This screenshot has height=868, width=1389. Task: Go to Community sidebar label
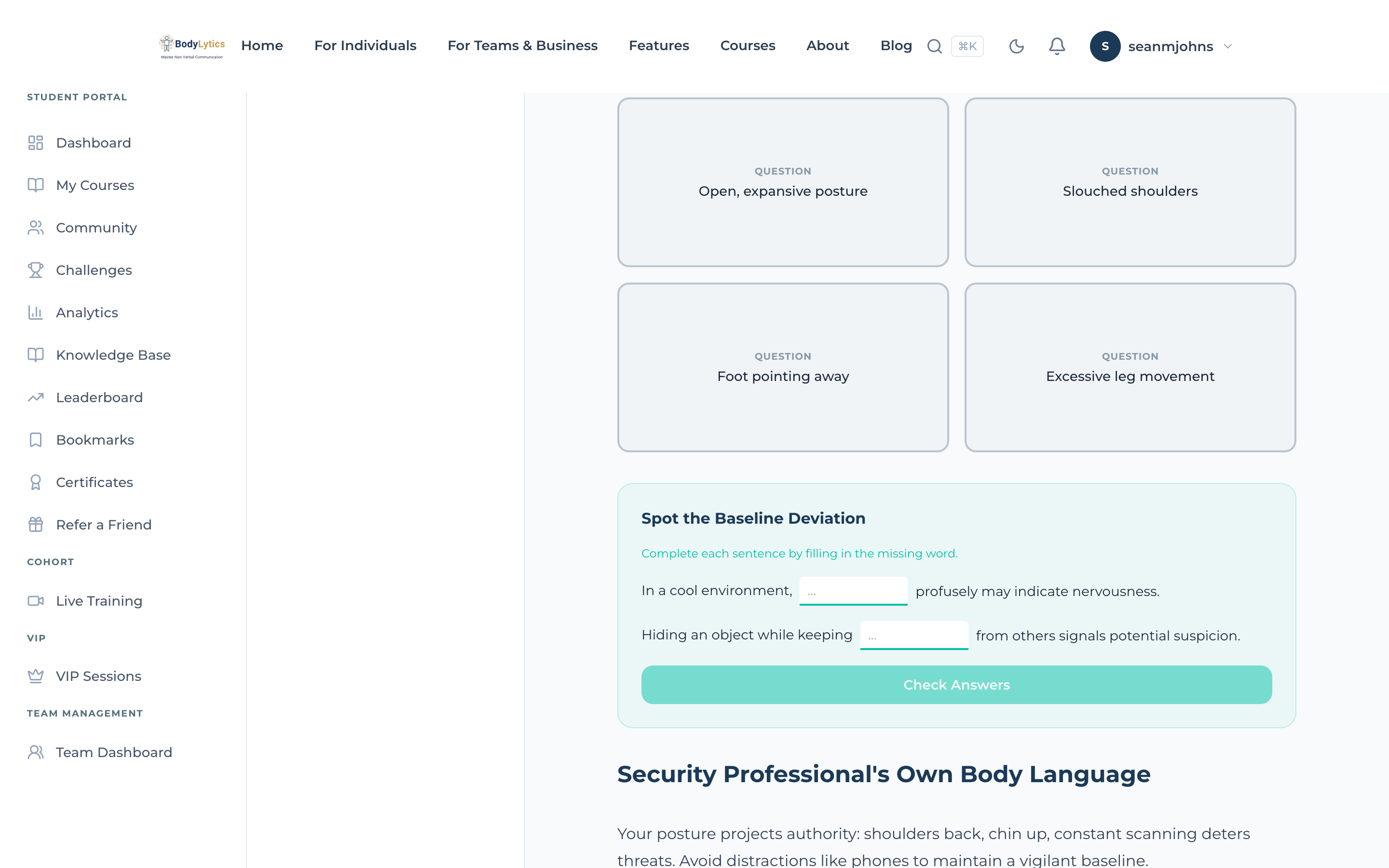[x=96, y=228]
